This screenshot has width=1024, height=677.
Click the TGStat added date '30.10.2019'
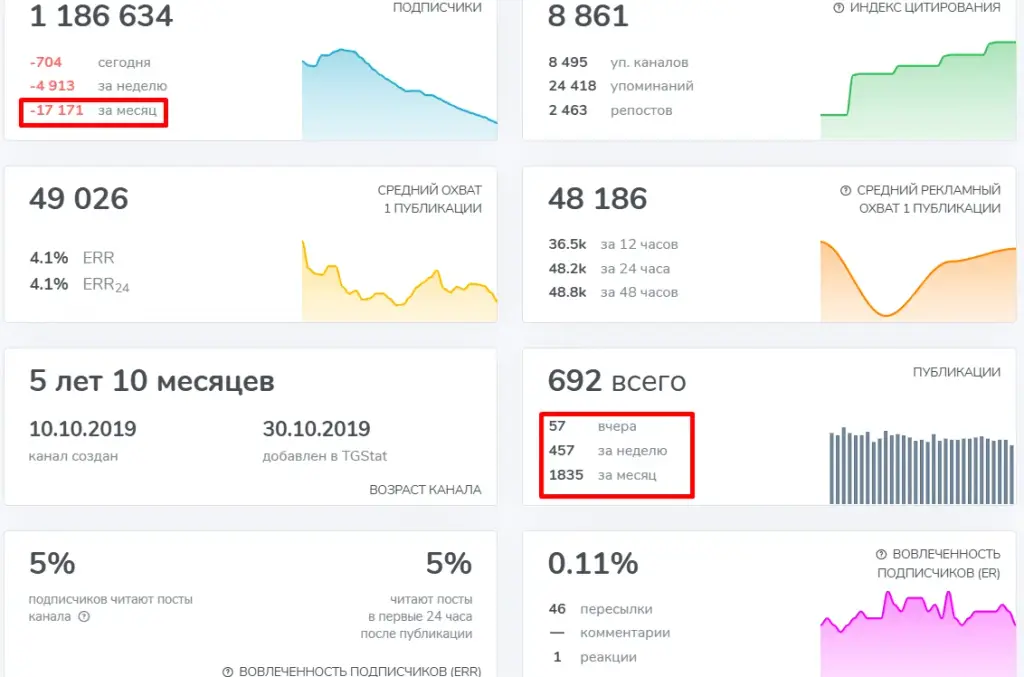tap(317, 429)
